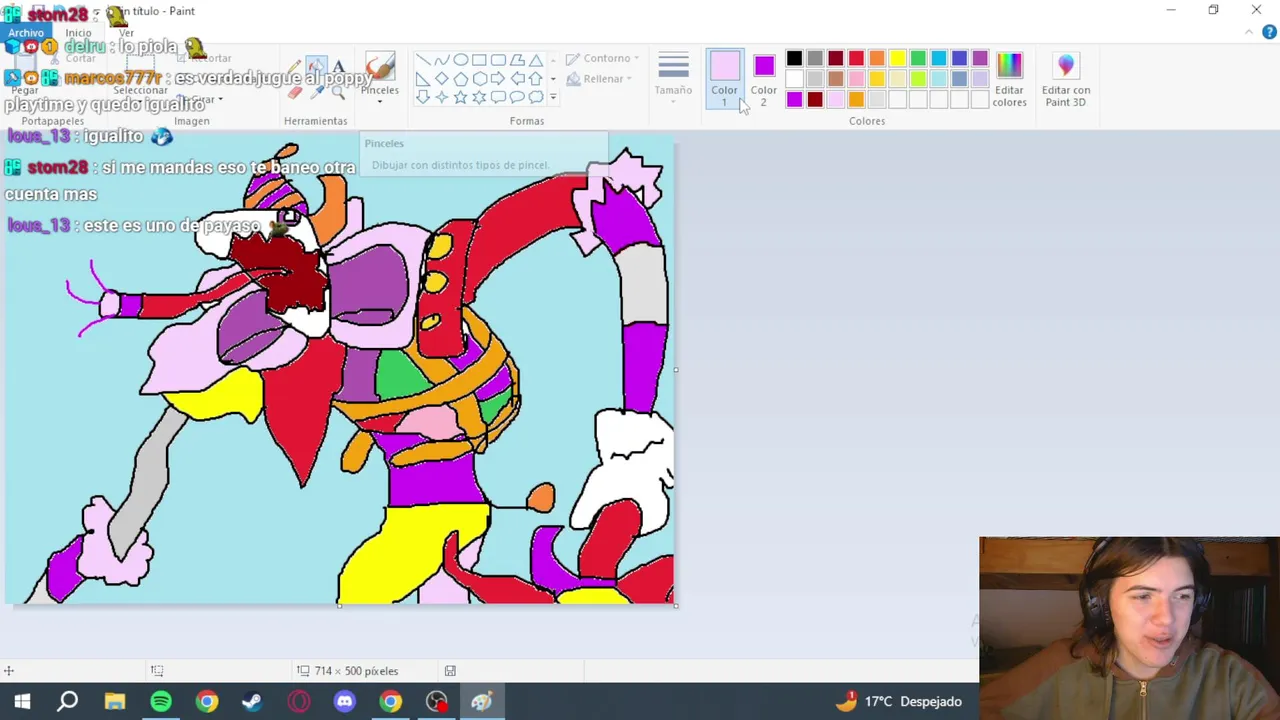Choose the Oval shape

460,60
